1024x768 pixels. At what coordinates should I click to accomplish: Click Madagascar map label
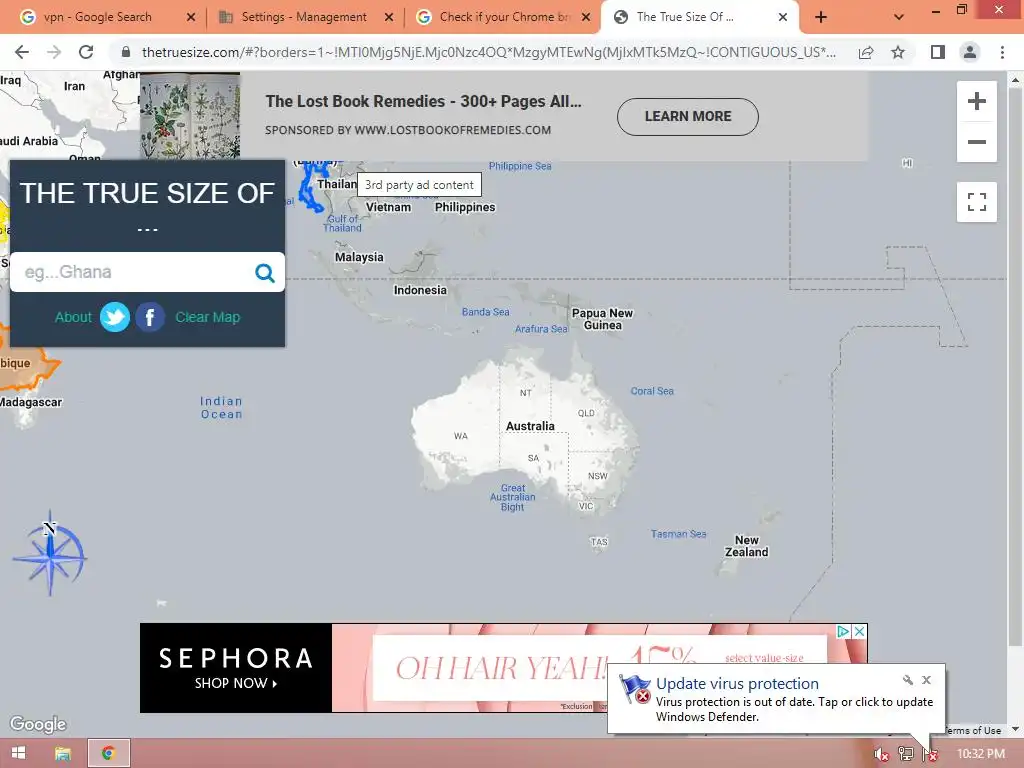31,402
